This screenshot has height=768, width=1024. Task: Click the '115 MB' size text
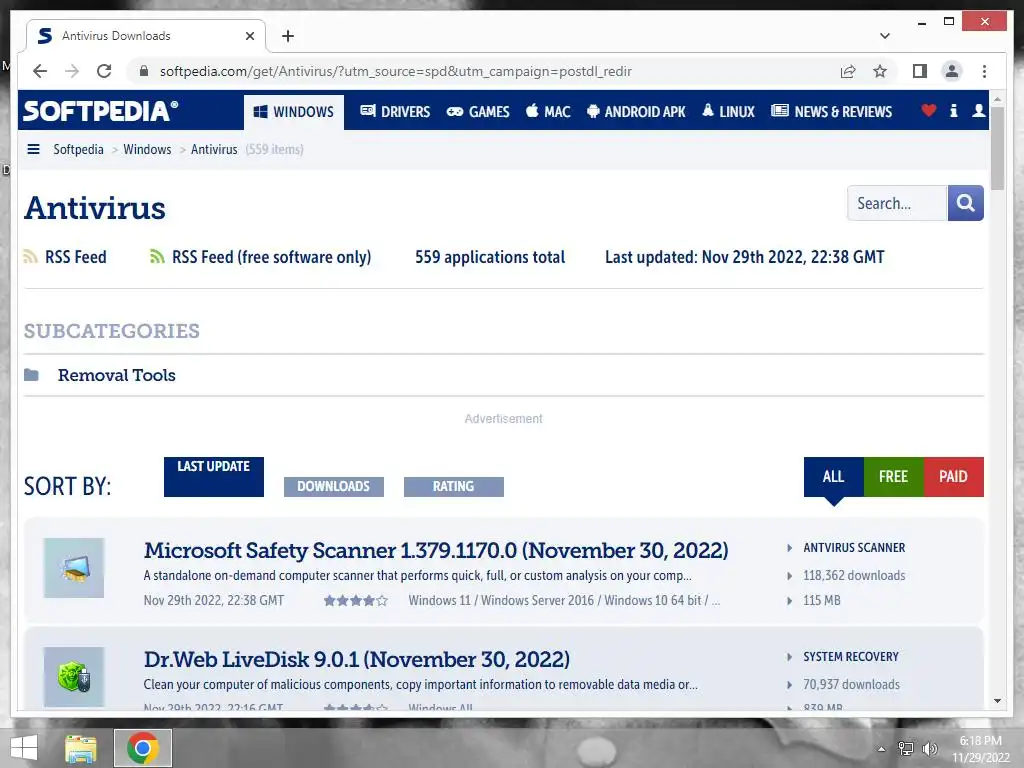pos(822,600)
